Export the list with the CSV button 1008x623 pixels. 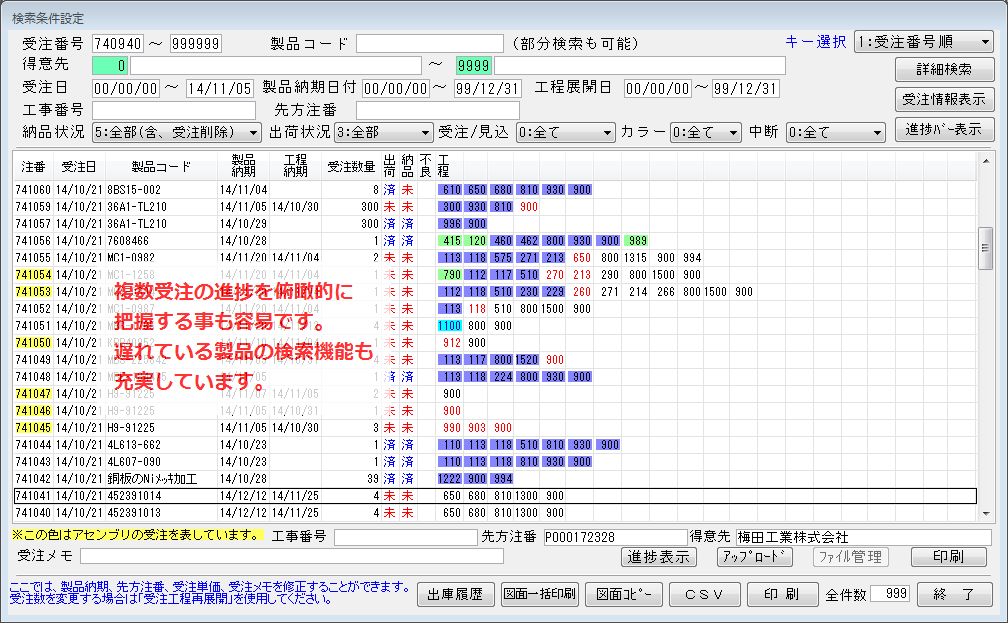tap(703, 594)
